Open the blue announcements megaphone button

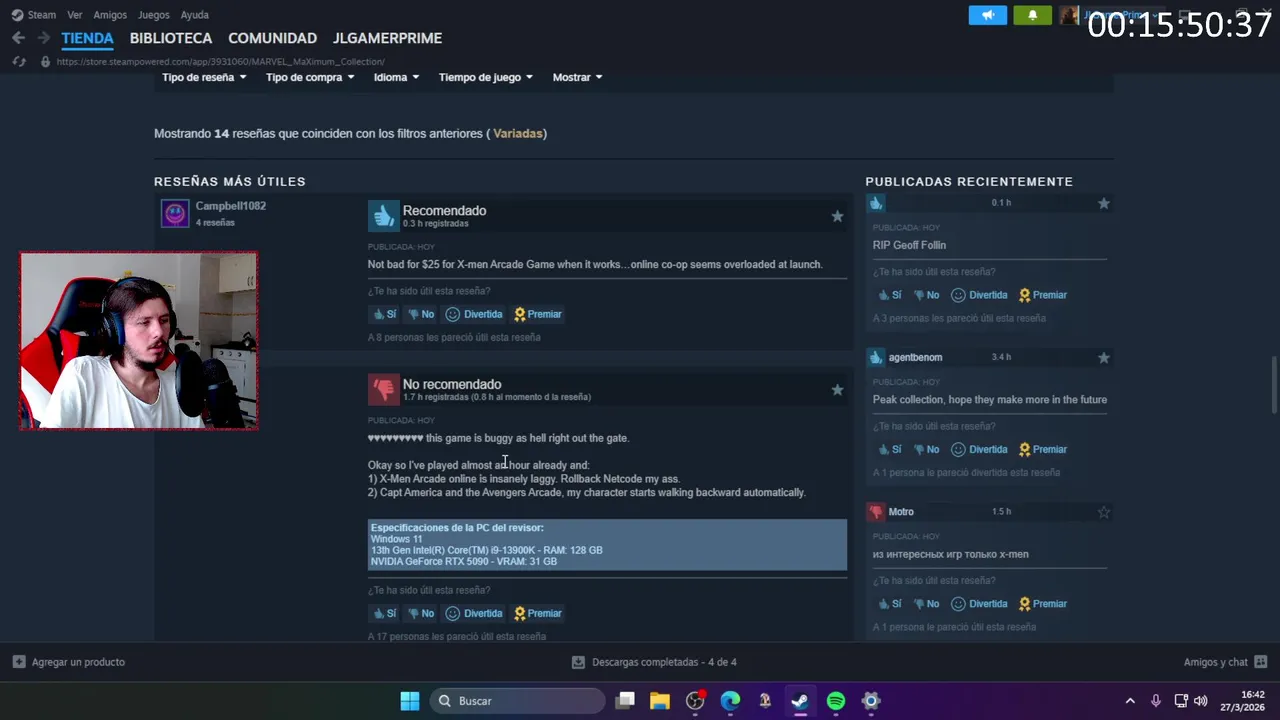point(988,15)
